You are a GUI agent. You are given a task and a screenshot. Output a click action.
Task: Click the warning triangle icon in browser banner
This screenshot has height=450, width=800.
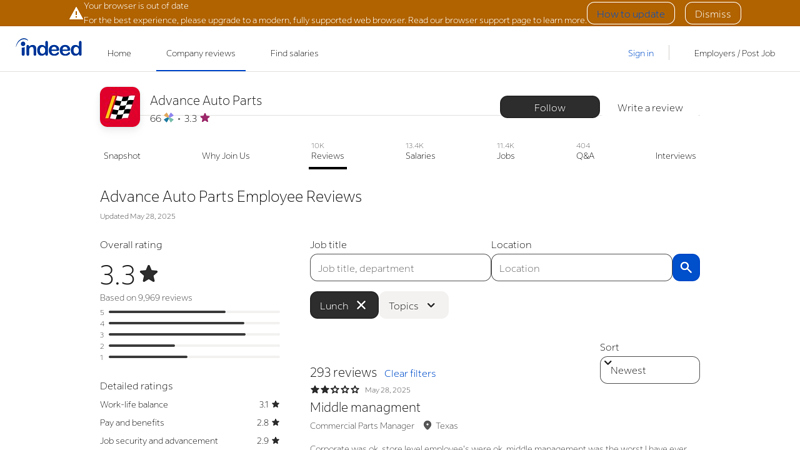click(x=76, y=13)
